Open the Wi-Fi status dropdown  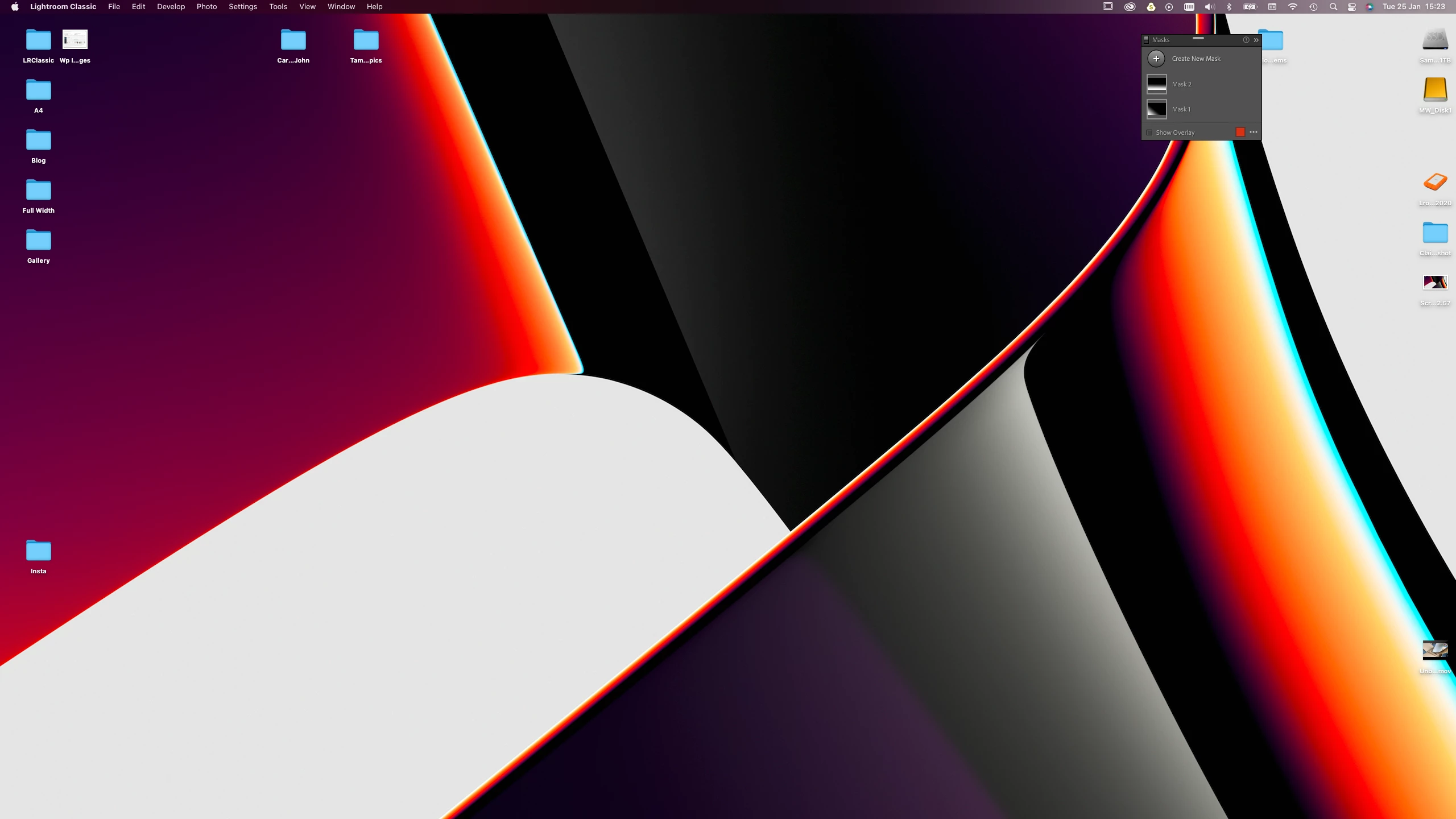click(1293, 7)
